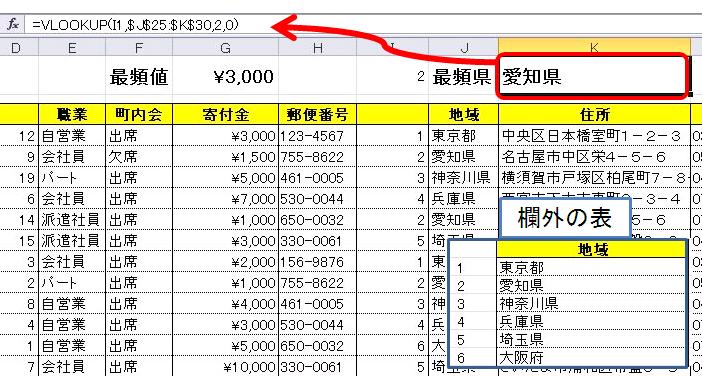
Task: Click the 住所 header cell
Action: click(x=594, y=115)
